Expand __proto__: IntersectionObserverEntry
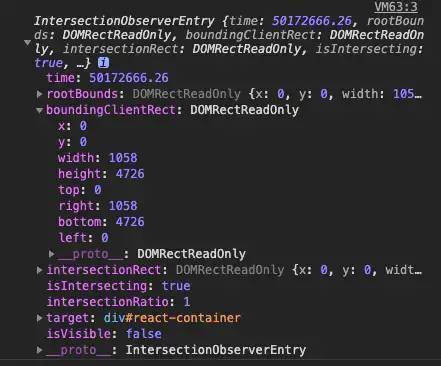The width and height of the screenshot is (441, 366). pos(39,350)
